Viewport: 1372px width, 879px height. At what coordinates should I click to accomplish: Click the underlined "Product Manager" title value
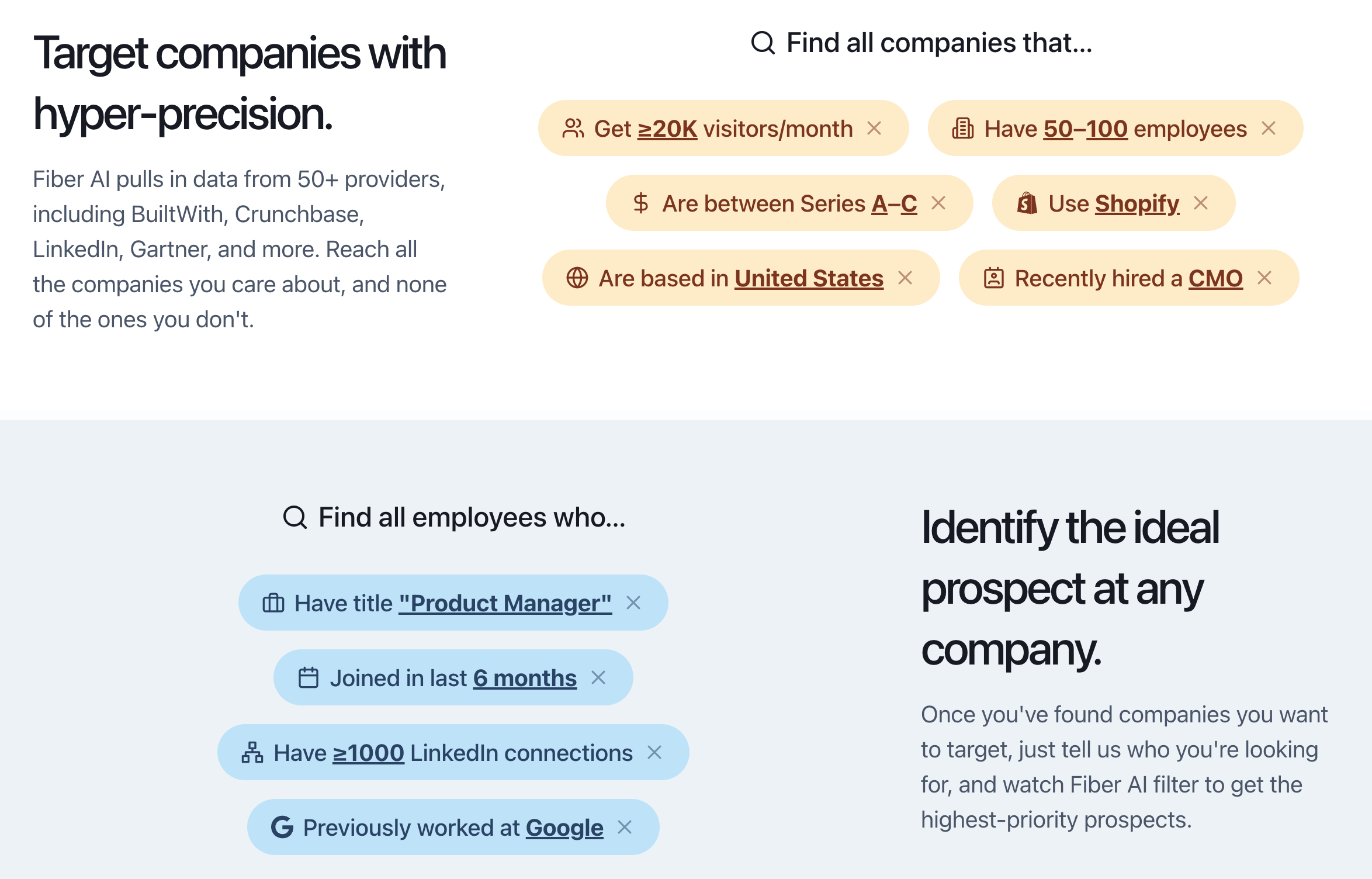point(505,604)
